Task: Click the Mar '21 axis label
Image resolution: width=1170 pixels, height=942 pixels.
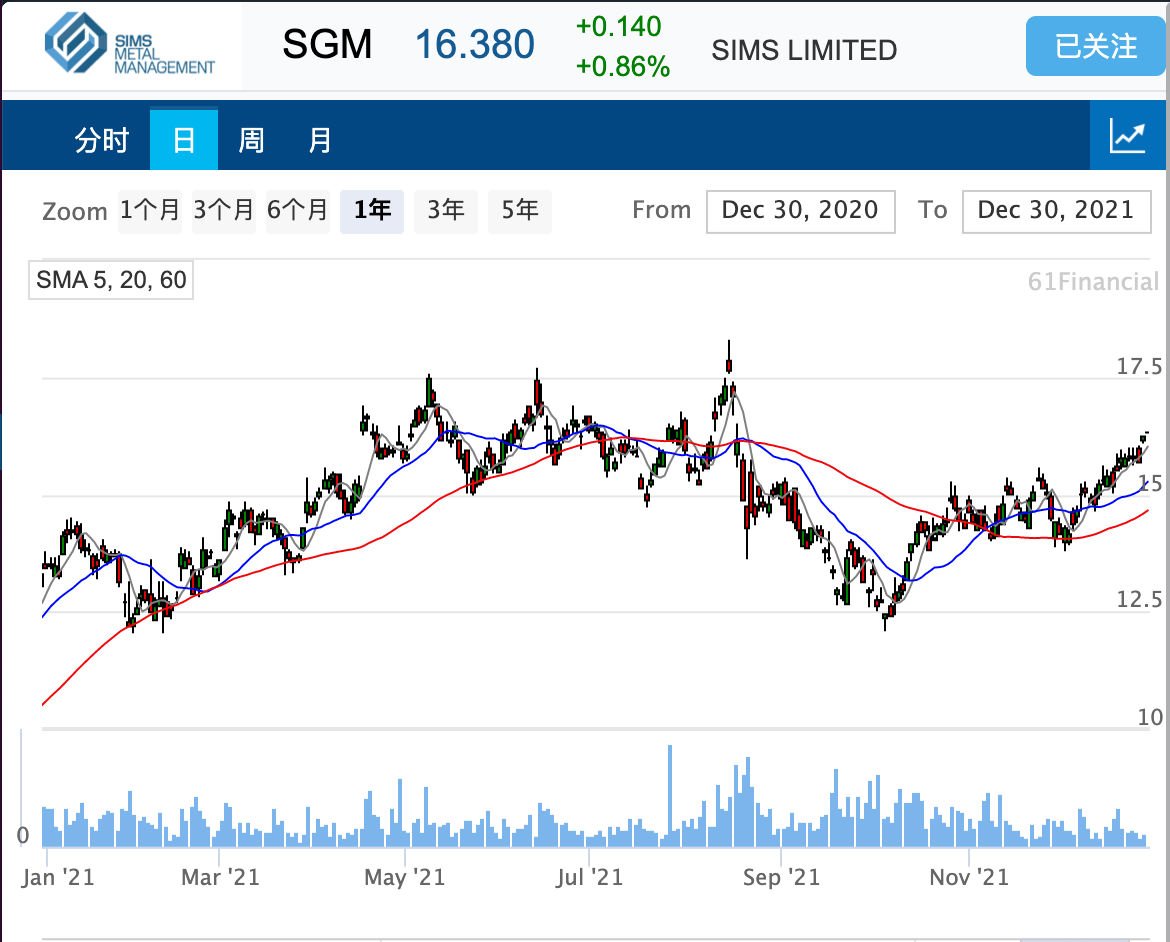Action: (220, 877)
